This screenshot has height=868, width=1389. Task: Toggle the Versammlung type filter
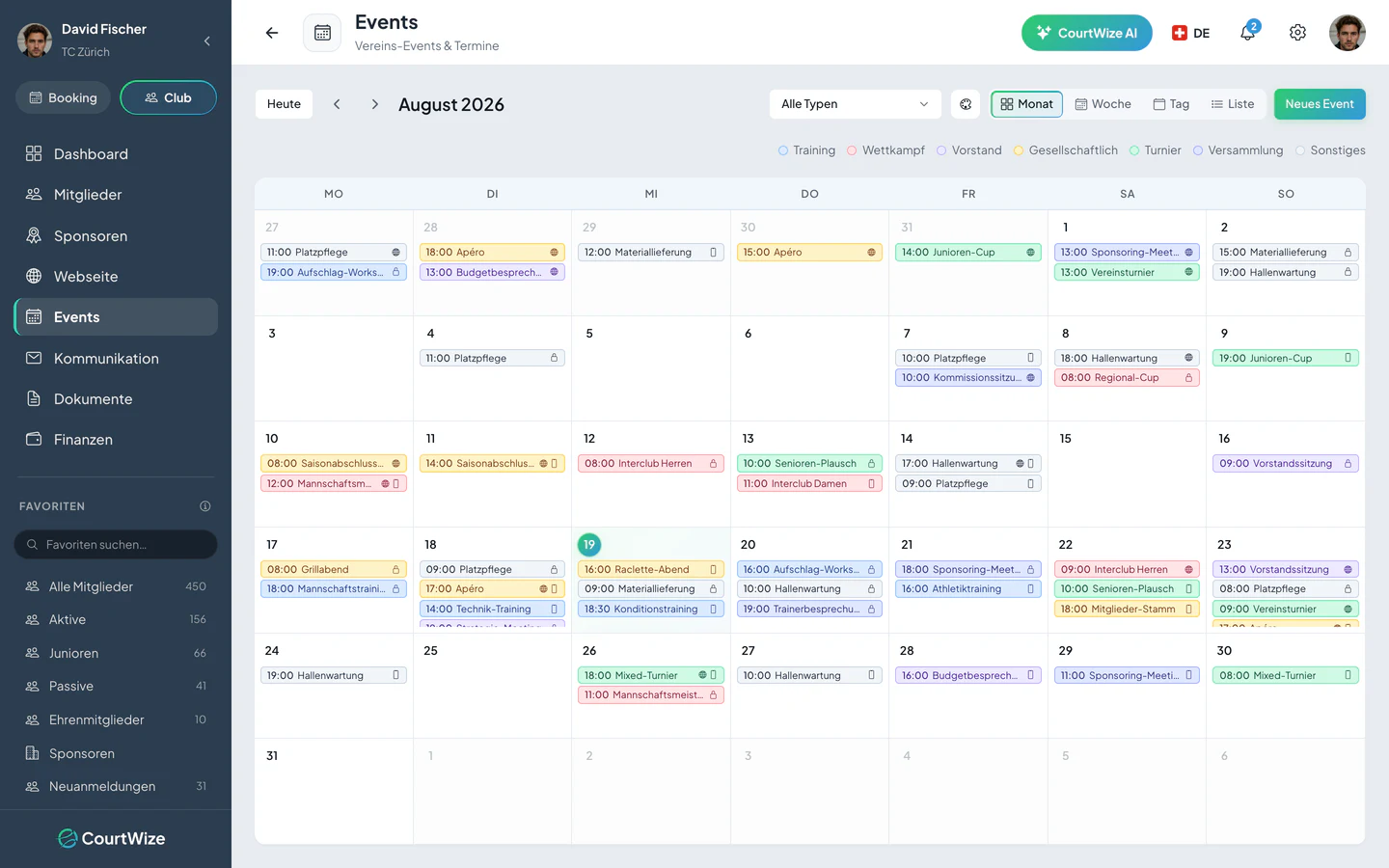pyautogui.click(x=1239, y=150)
